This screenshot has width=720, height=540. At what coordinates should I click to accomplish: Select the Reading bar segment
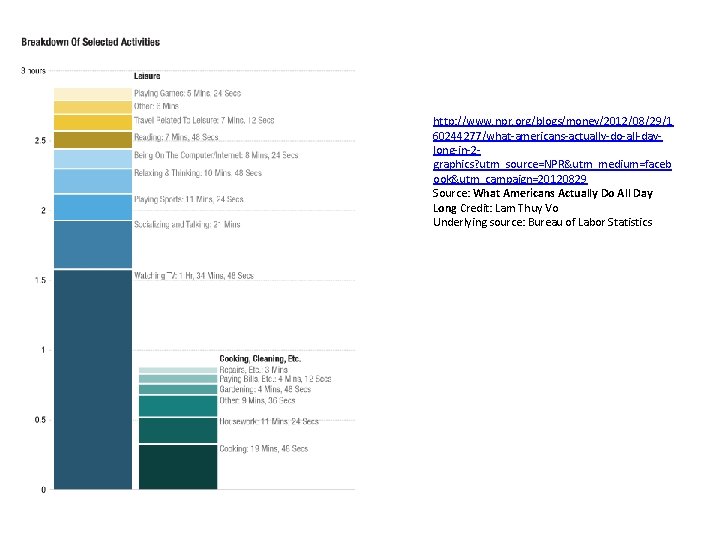coord(93,140)
